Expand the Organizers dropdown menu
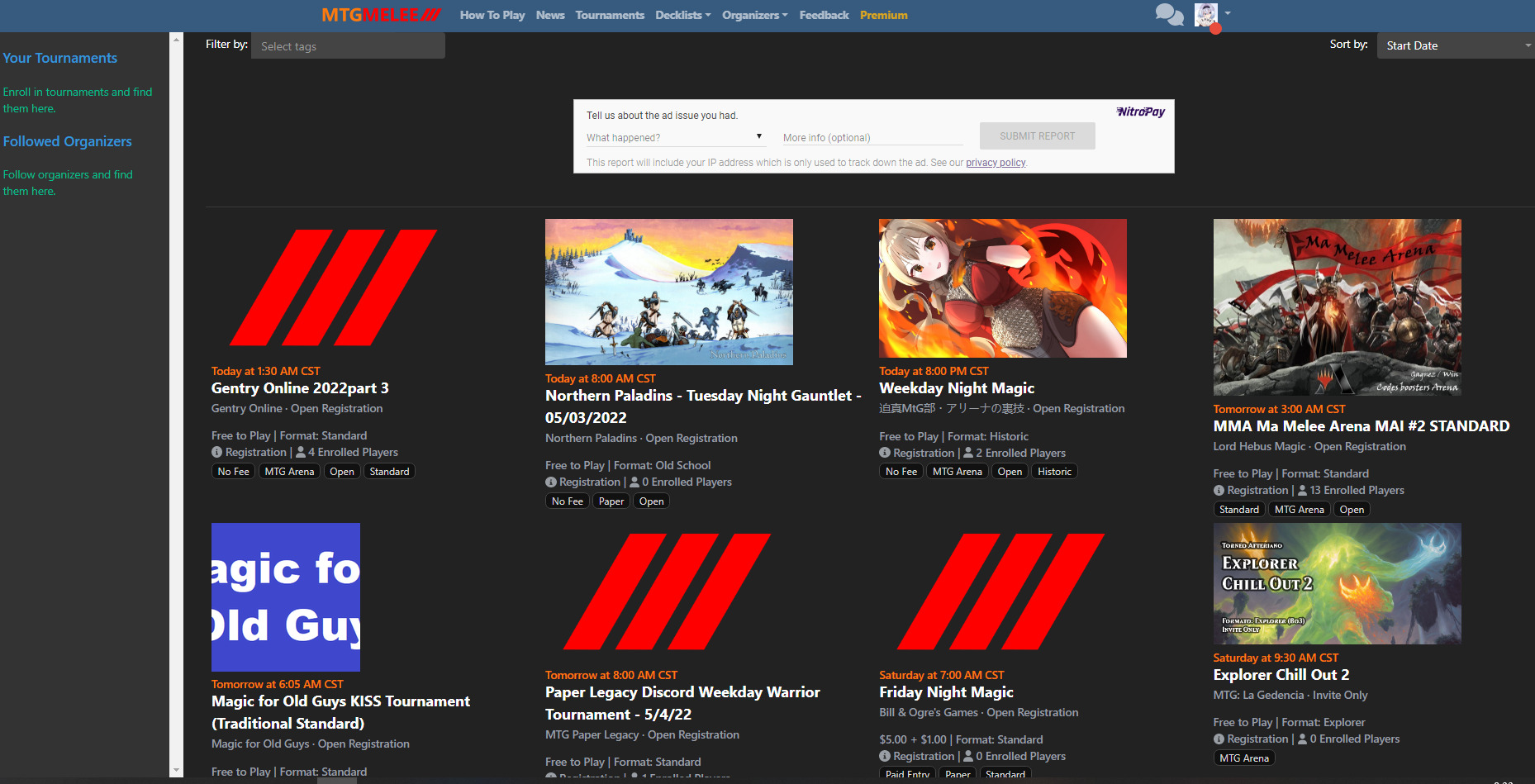The image size is (1535, 784). [754, 15]
